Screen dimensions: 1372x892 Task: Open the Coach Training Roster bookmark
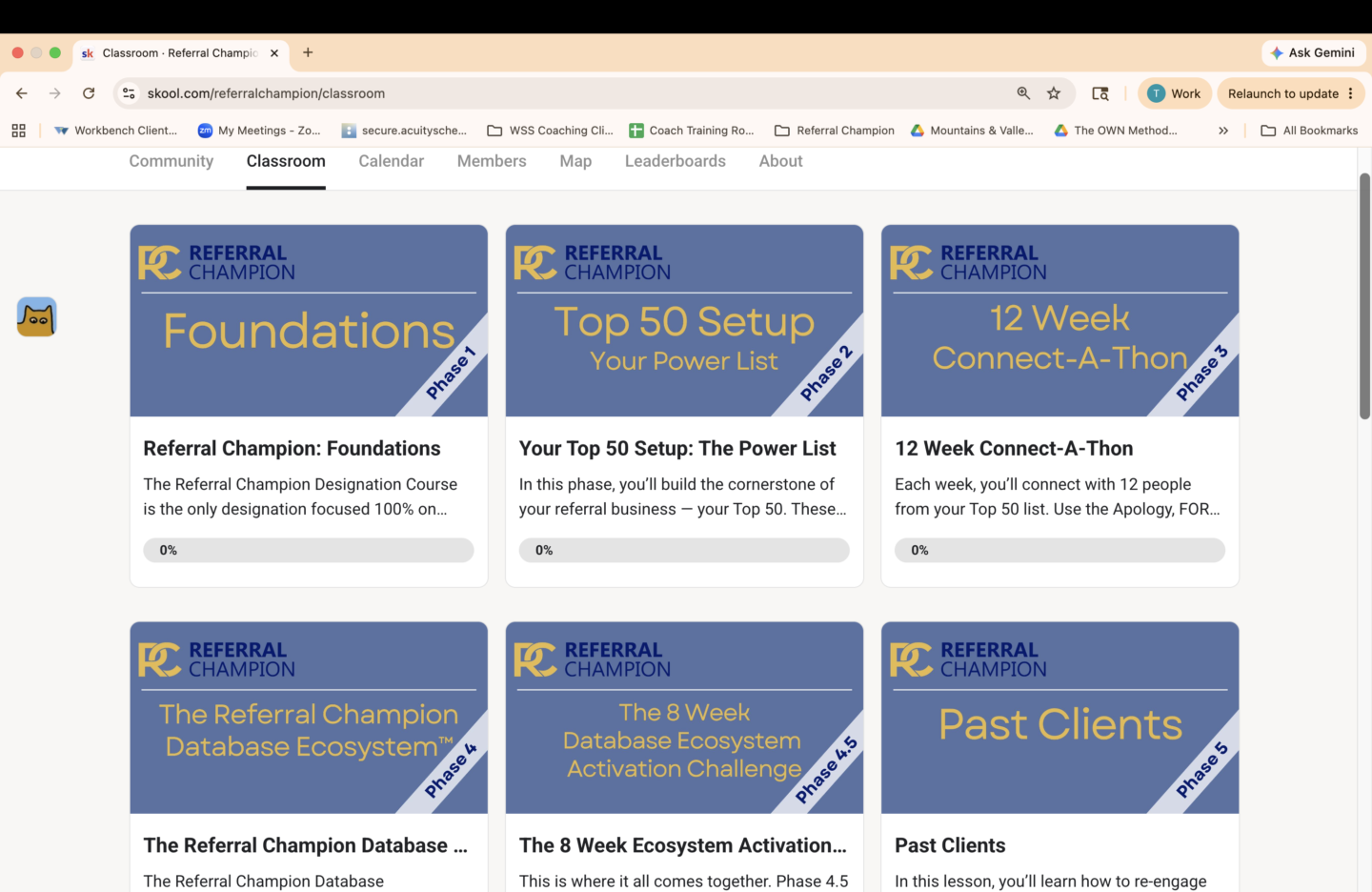pos(692,131)
